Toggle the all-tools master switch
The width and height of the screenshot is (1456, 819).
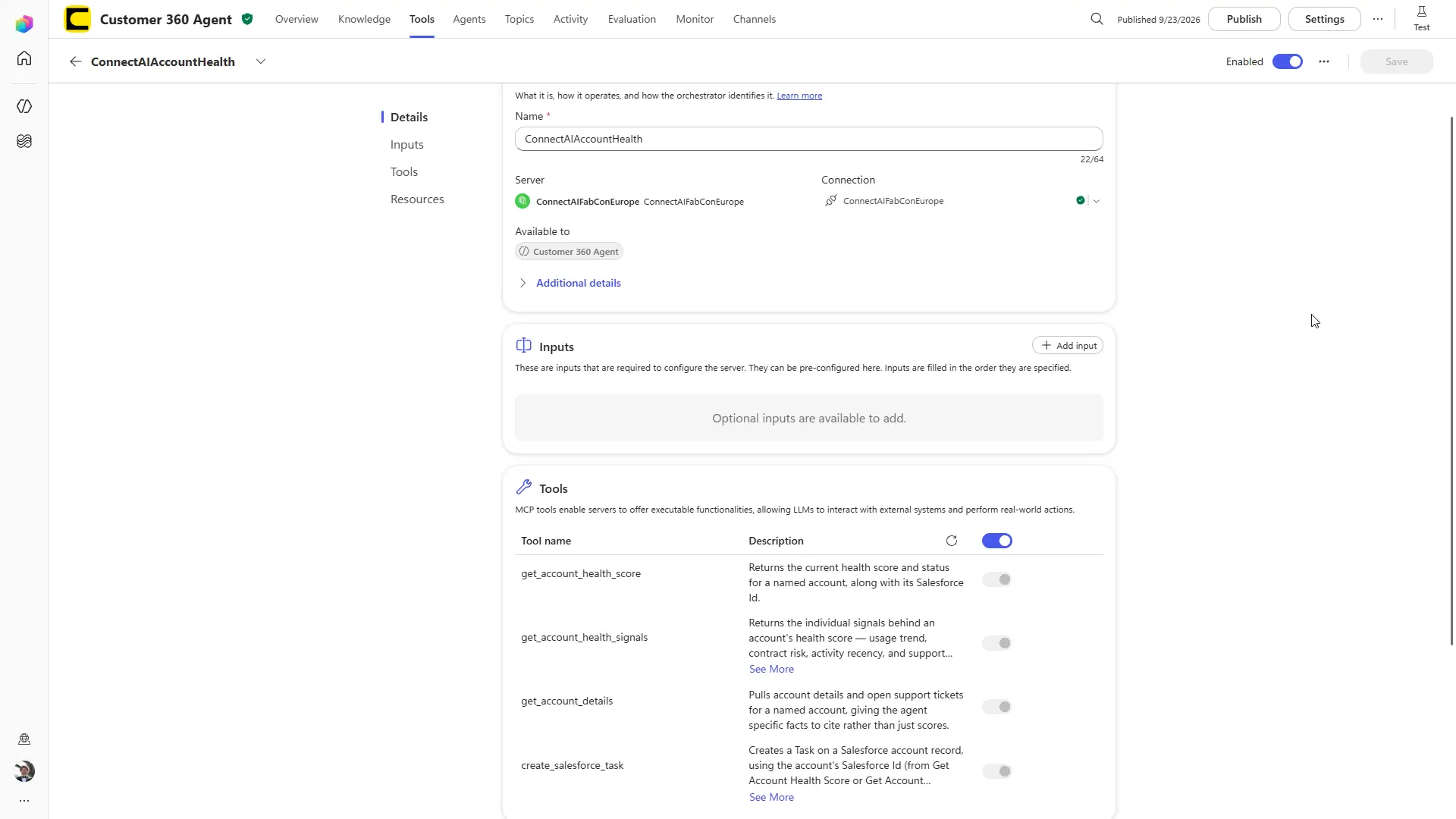(997, 541)
